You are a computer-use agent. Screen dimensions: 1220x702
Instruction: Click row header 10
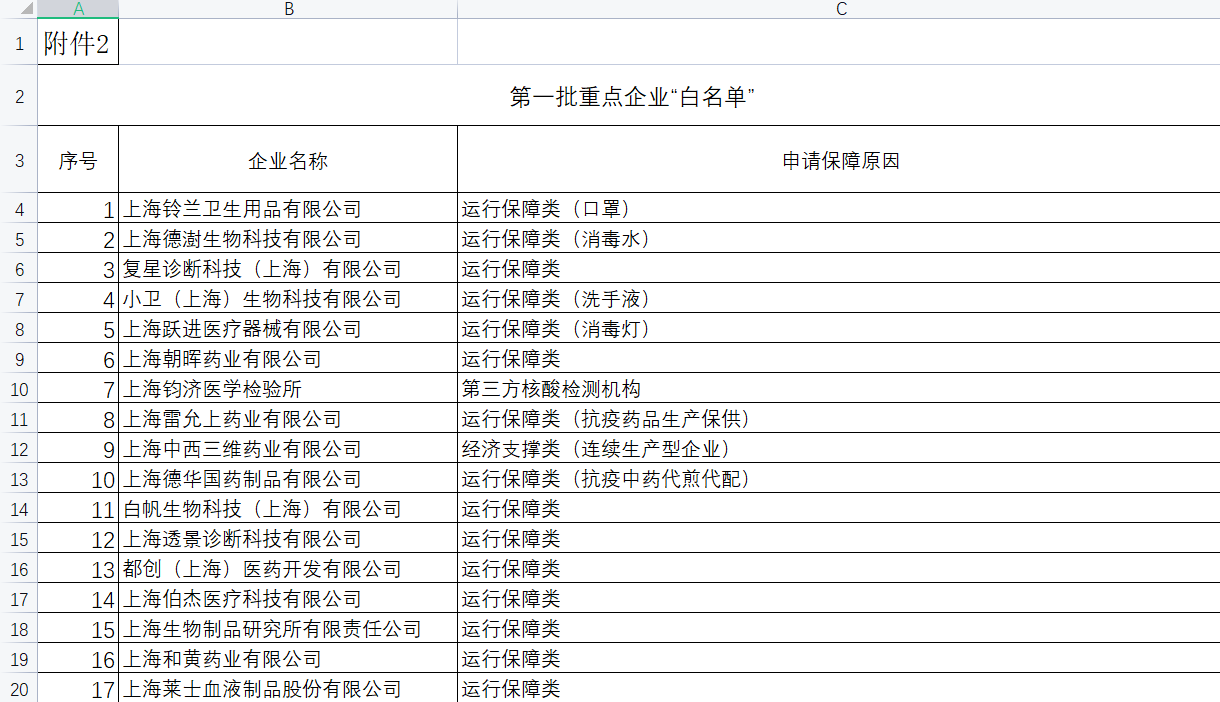click(18, 388)
